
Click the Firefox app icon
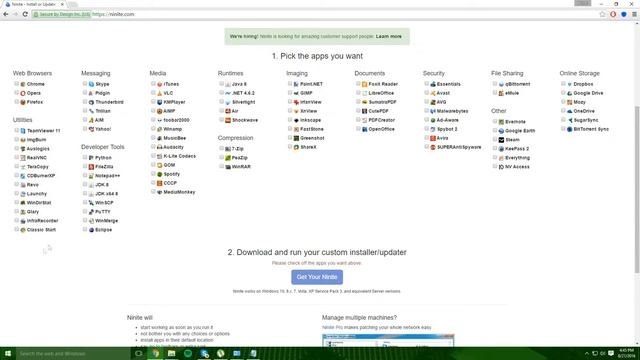pos(23,102)
